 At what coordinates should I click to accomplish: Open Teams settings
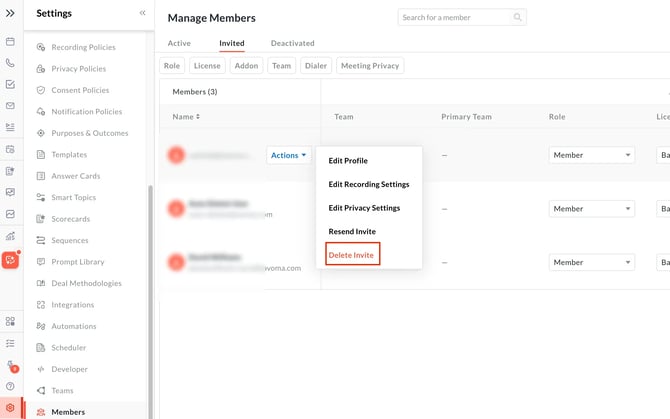(62, 390)
